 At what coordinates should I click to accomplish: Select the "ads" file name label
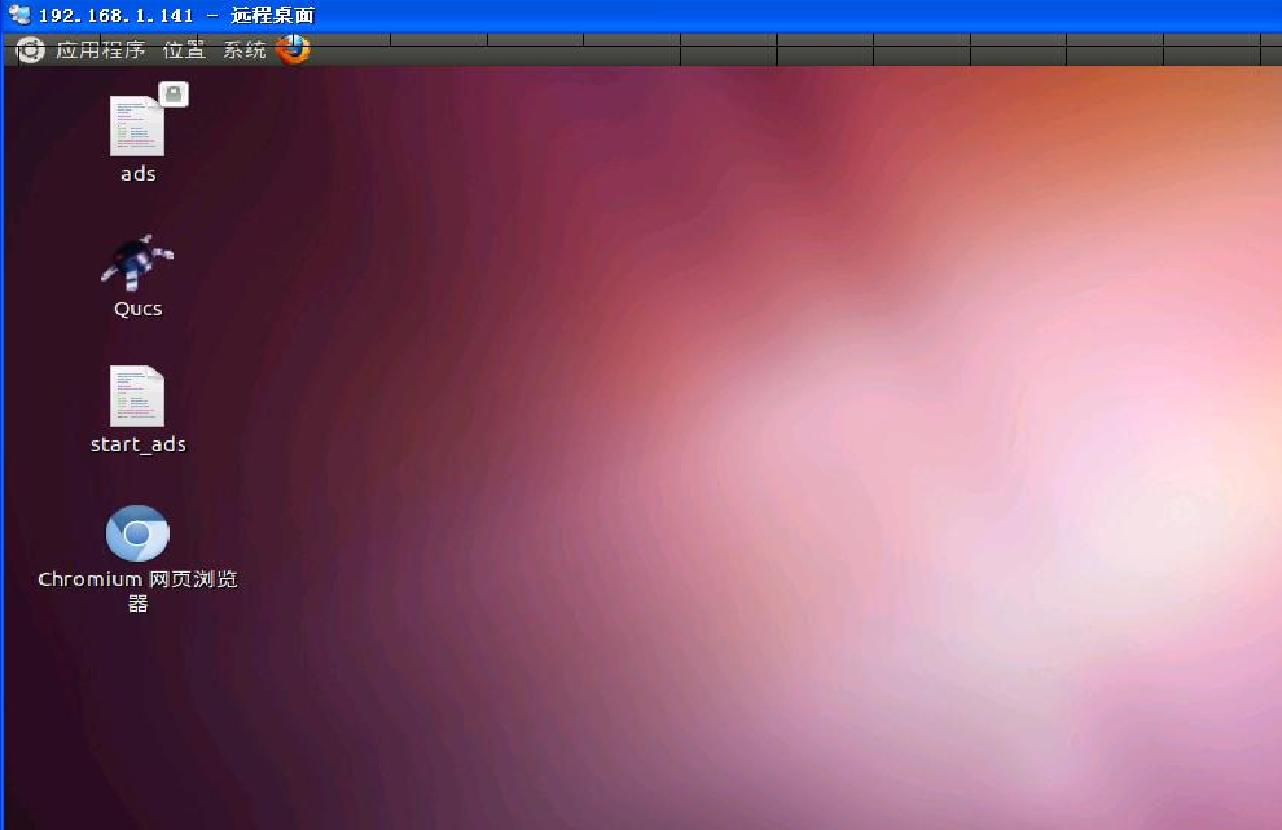[x=138, y=174]
